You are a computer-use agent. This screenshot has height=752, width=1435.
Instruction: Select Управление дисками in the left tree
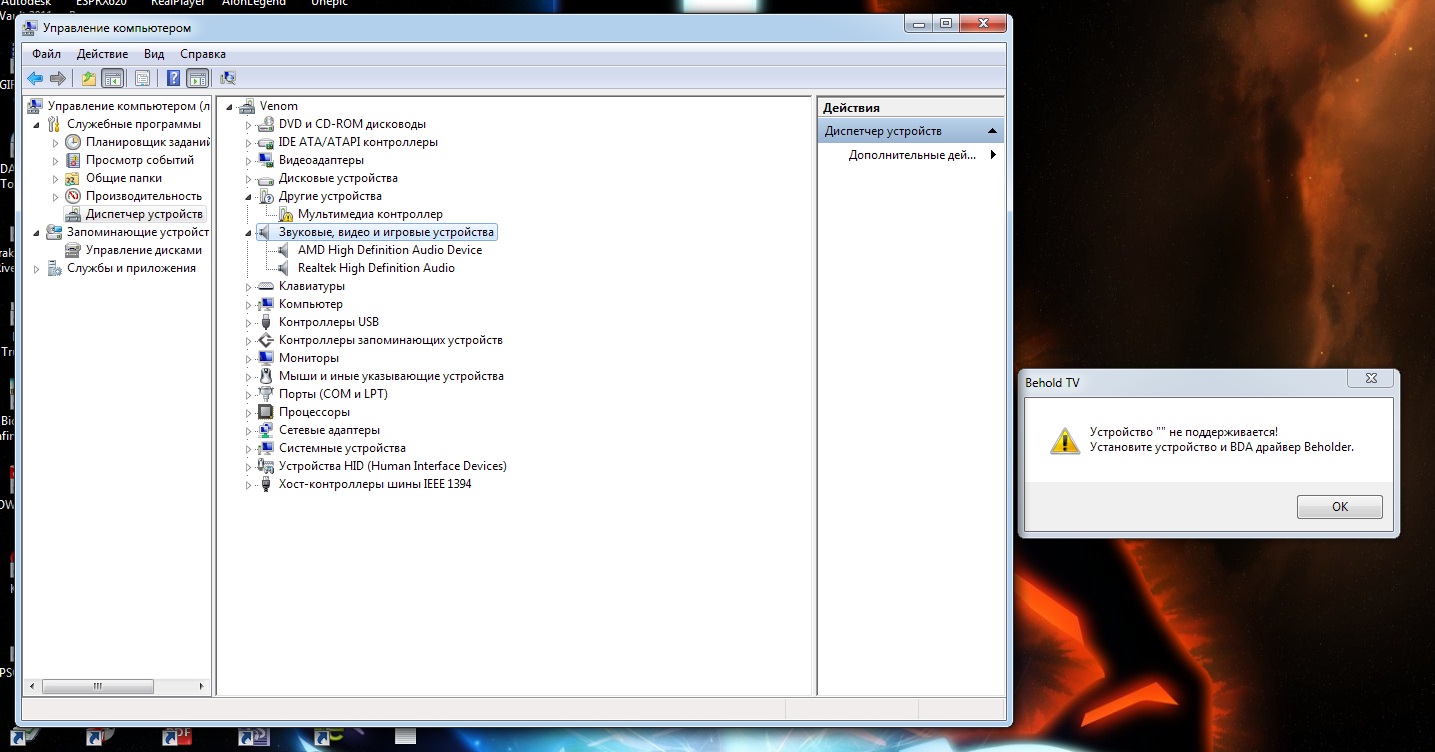click(x=143, y=250)
